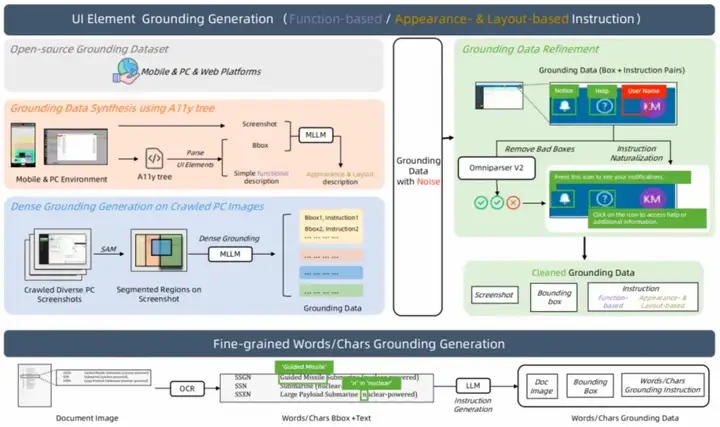720x427 pixels.
Task: Click the Instruction box in Cleaned Grounding Data
Action: pyautogui.click(x=643, y=297)
